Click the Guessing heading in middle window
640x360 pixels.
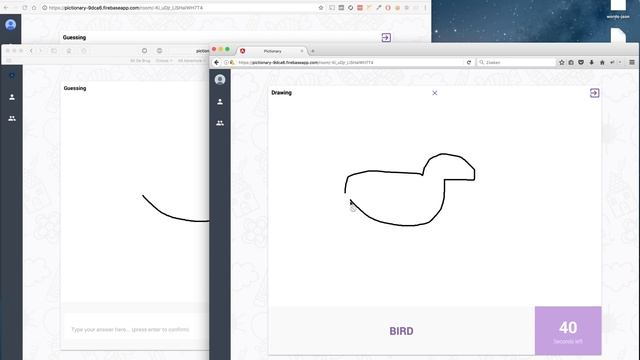point(75,88)
